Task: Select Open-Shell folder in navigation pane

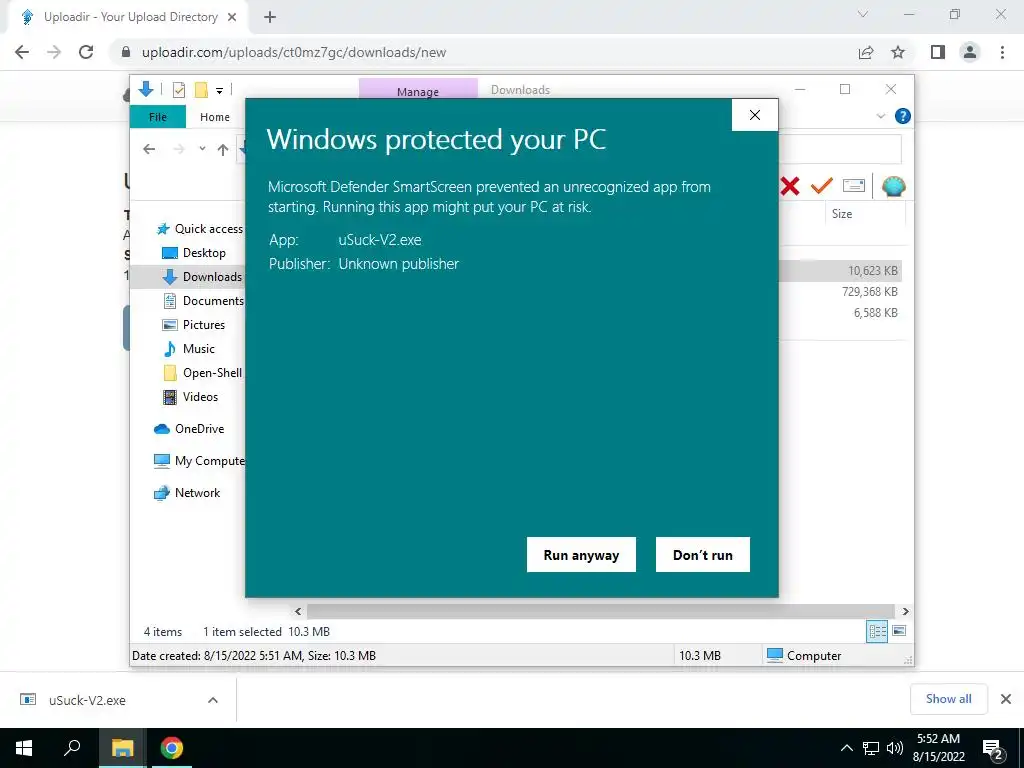Action: click(x=202, y=373)
